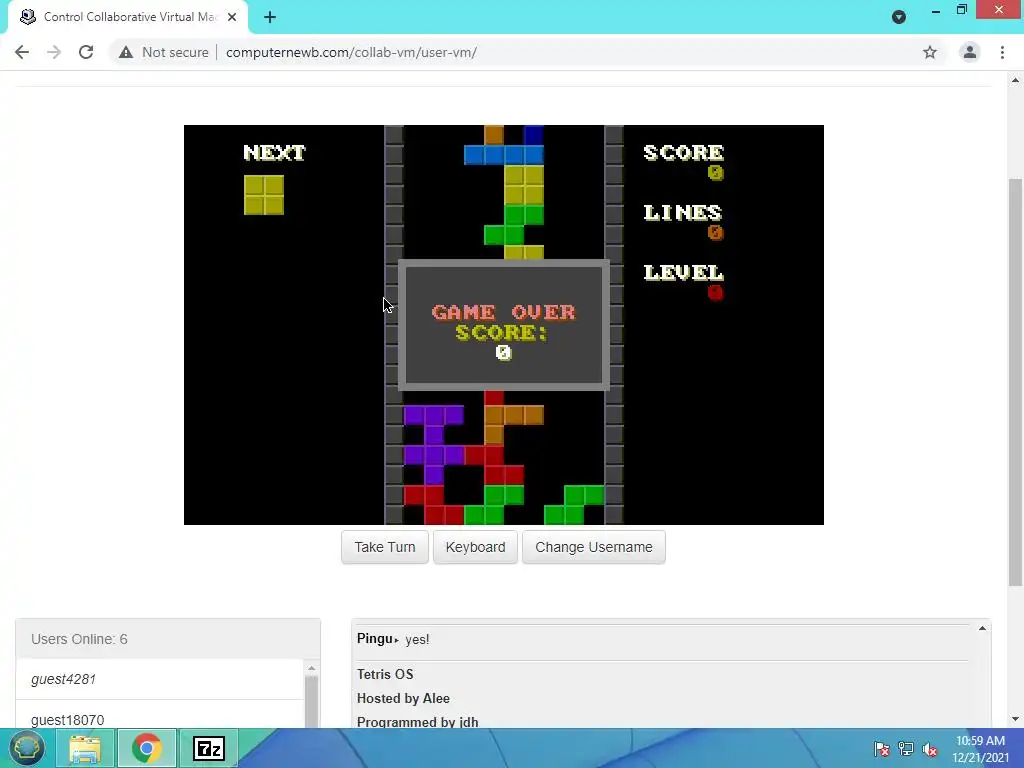Click Pingu's chat message "yes!"
The height and width of the screenshot is (768, 1024).
click(417, 639)
